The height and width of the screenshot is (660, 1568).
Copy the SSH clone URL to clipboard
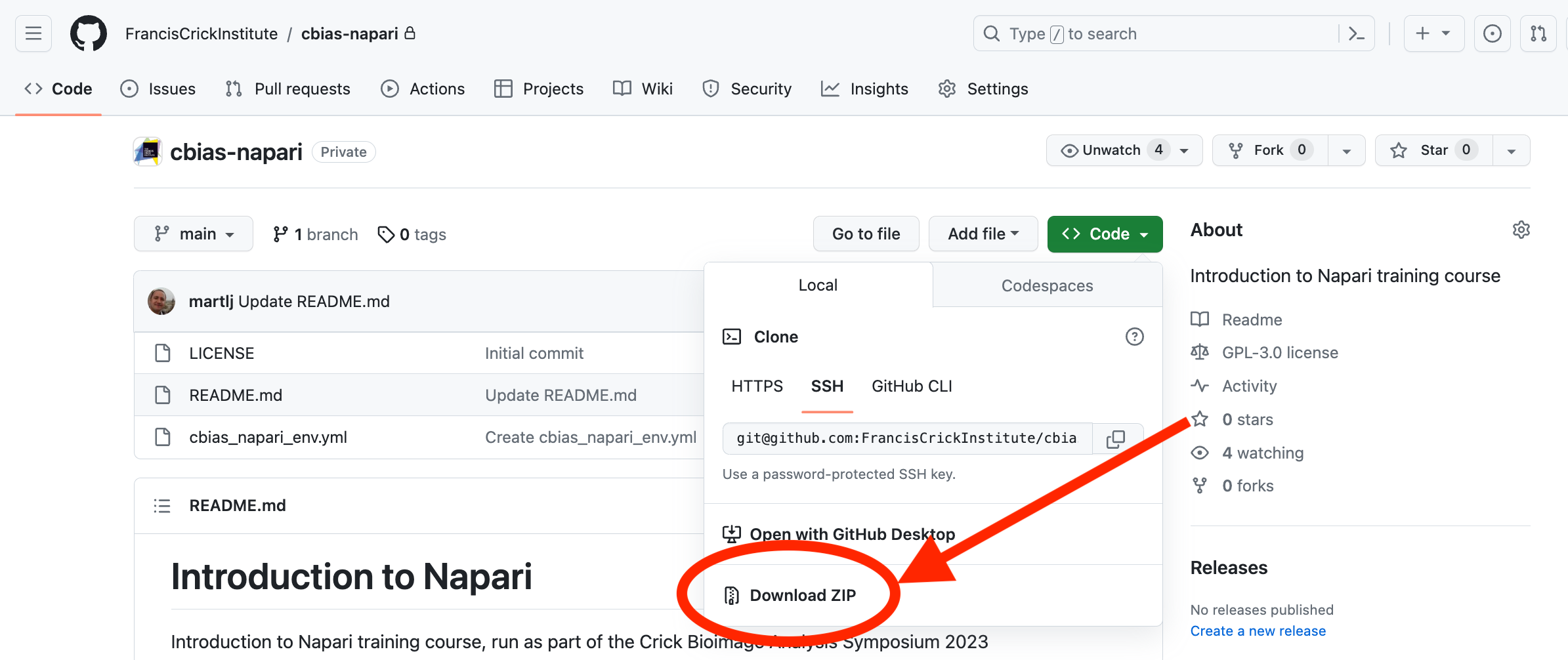(1116, 438)
